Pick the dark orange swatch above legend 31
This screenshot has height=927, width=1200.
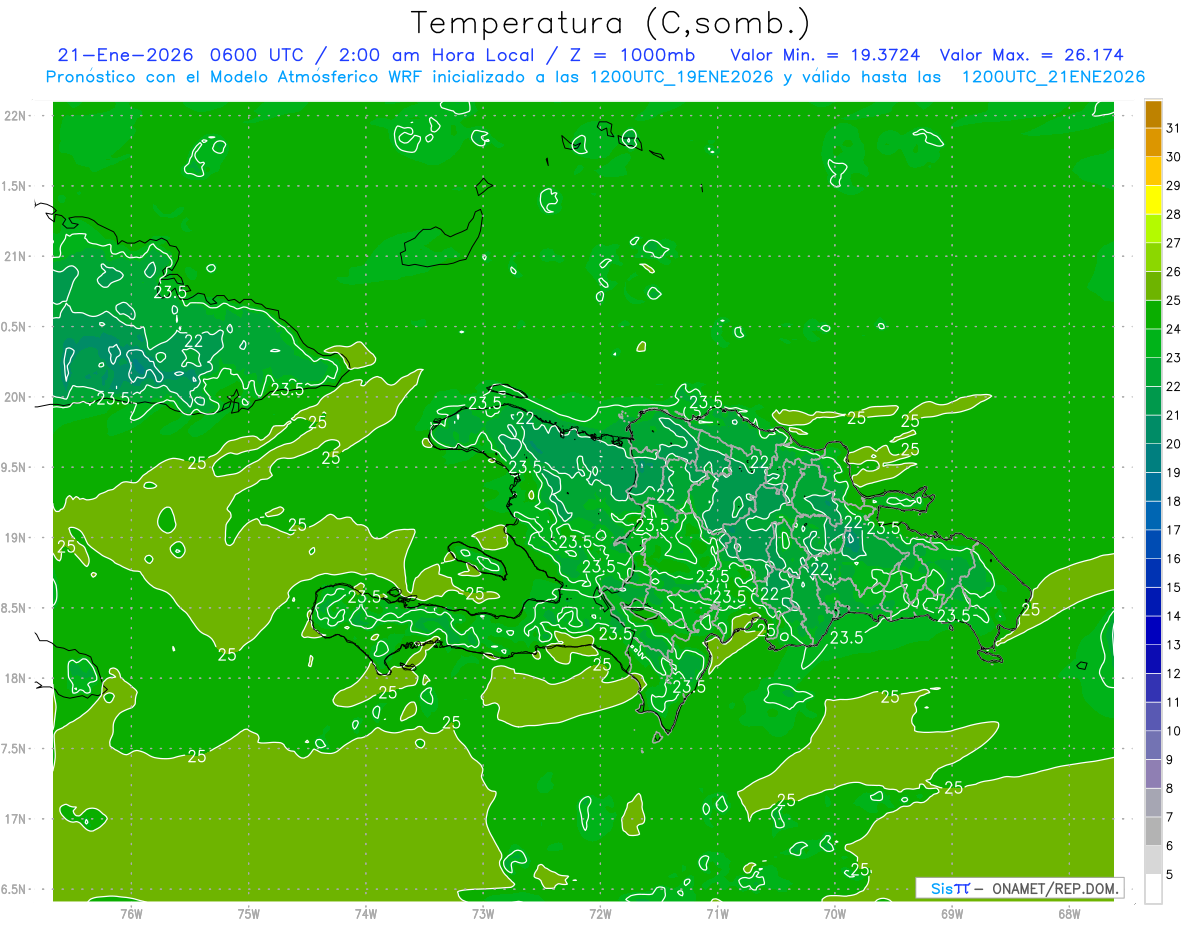(1153, 114)
